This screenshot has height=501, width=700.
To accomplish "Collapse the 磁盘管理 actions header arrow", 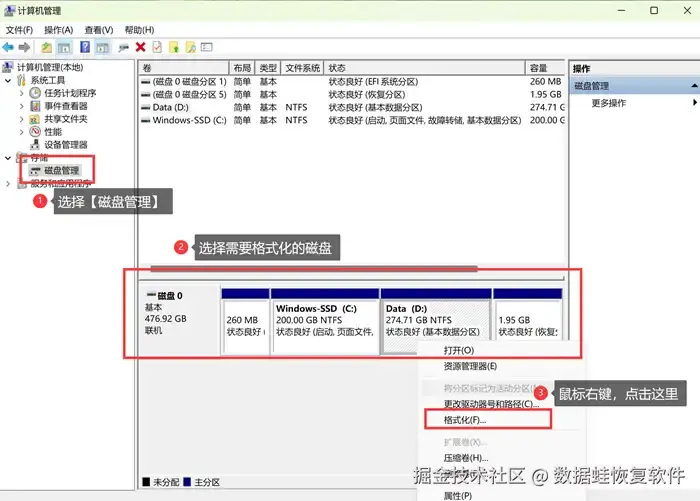I will point(694,86).
